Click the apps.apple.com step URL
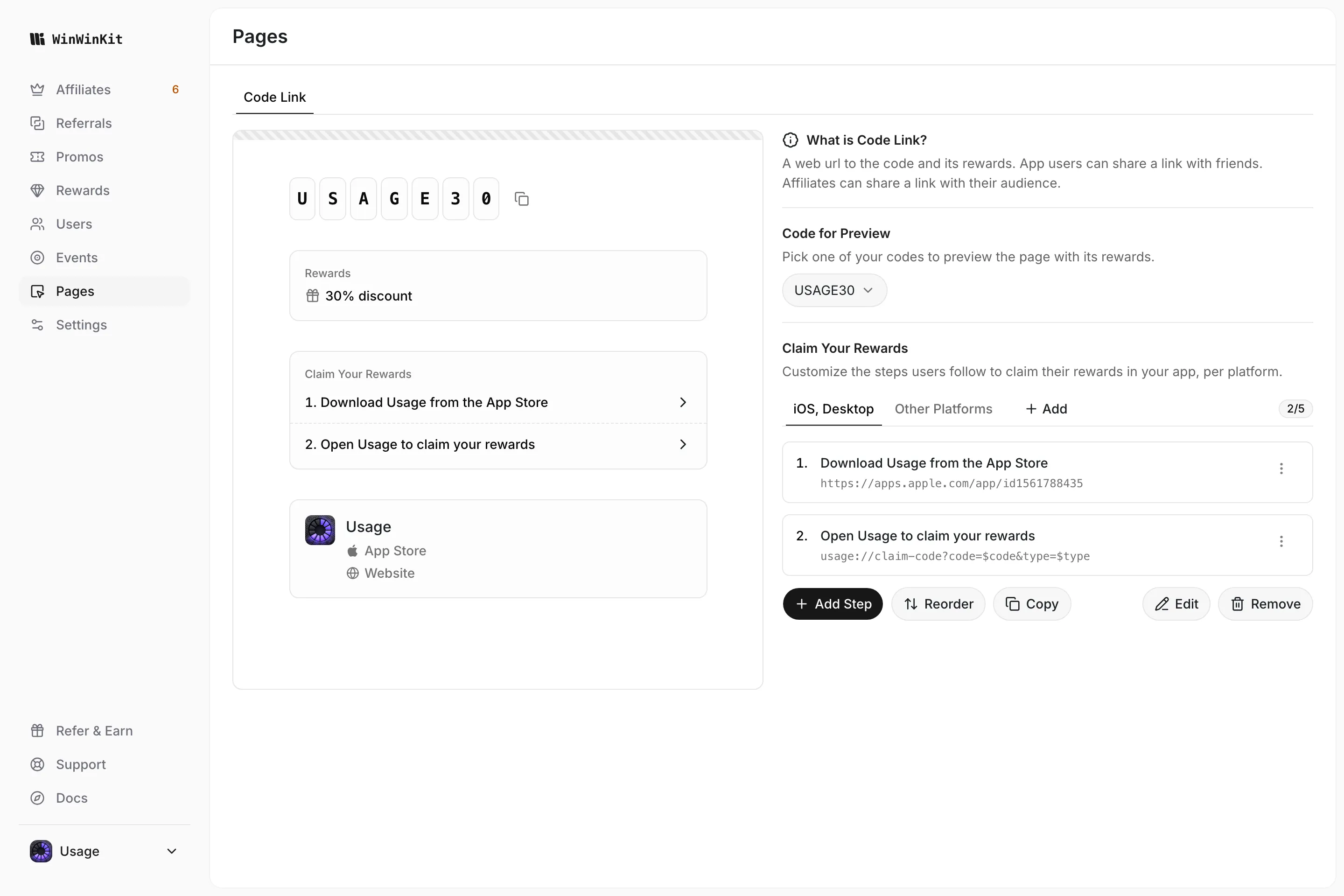 (952, 483)
